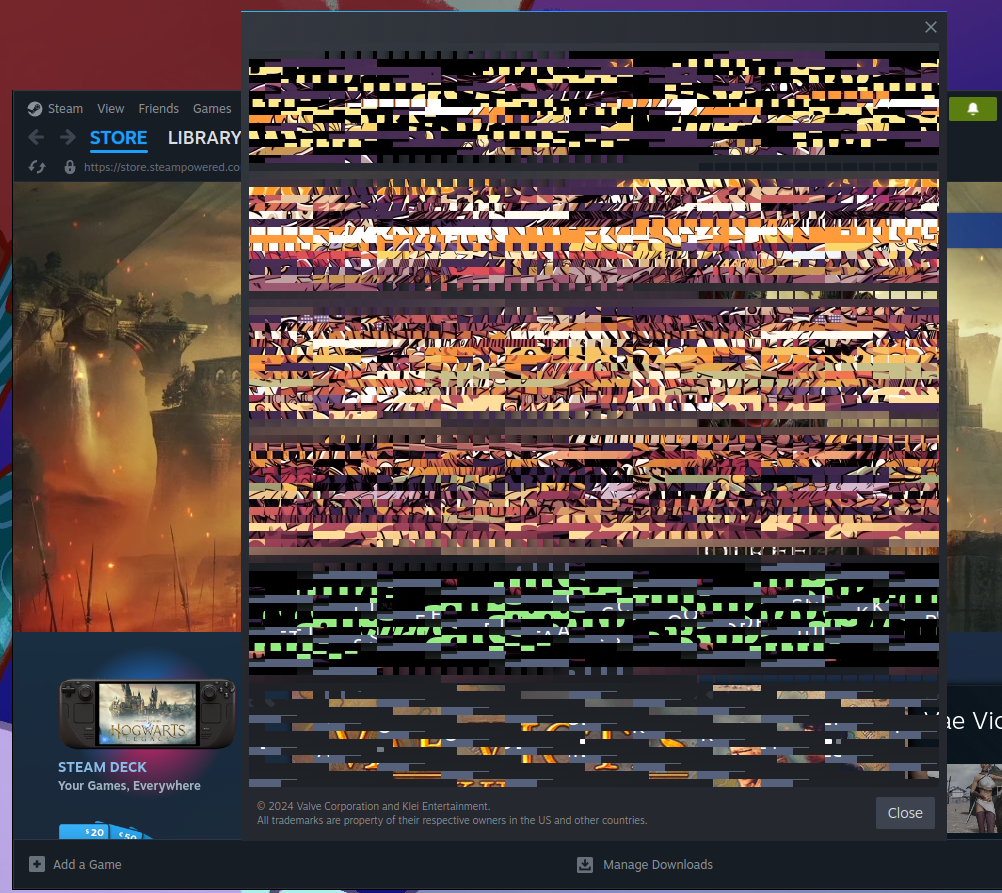The image size is (1002, 893).
Task: Click the plus icon beside Add a Game
Action: point(37,864)
